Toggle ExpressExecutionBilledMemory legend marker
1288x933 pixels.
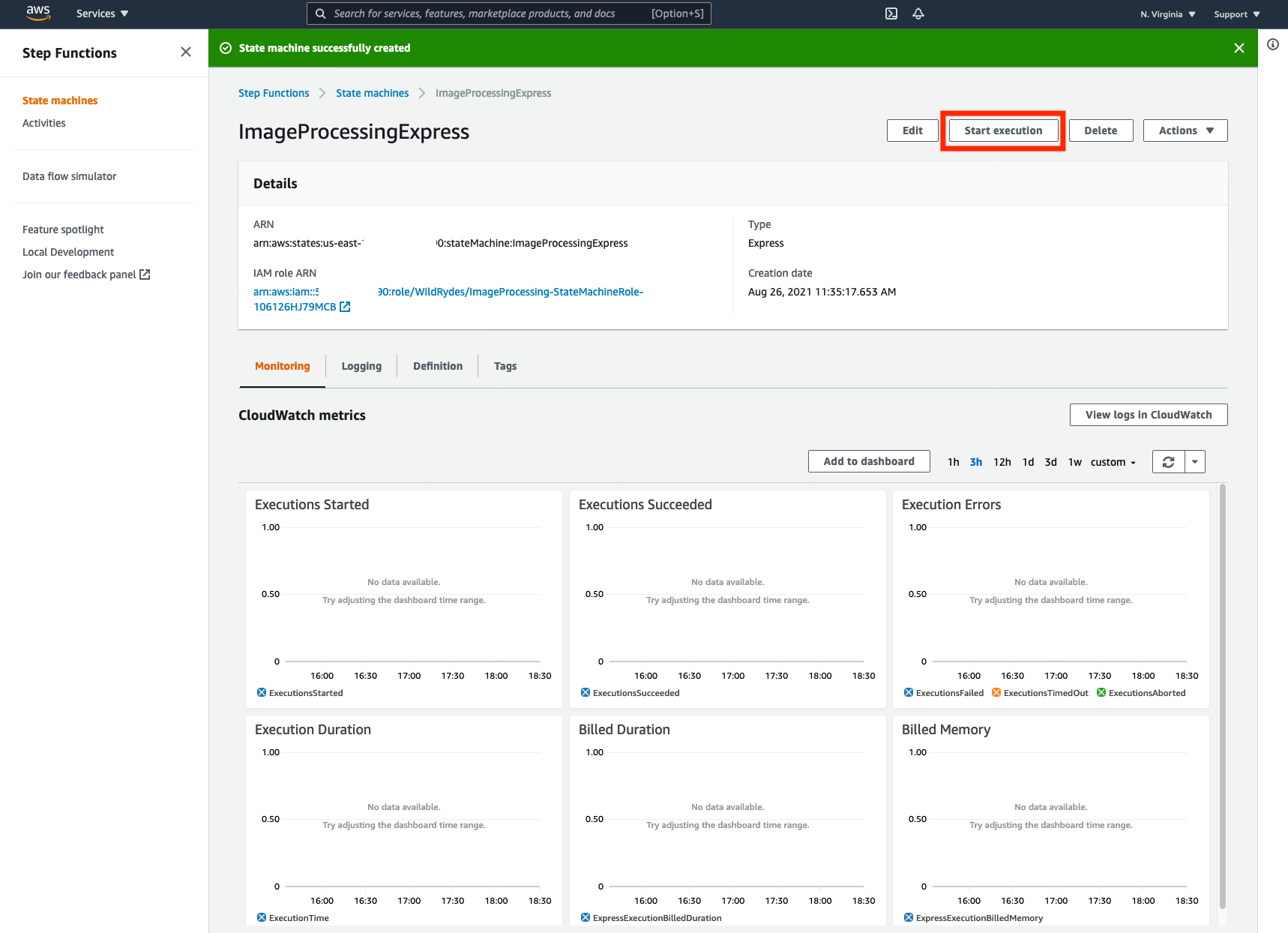coord(909,917)
